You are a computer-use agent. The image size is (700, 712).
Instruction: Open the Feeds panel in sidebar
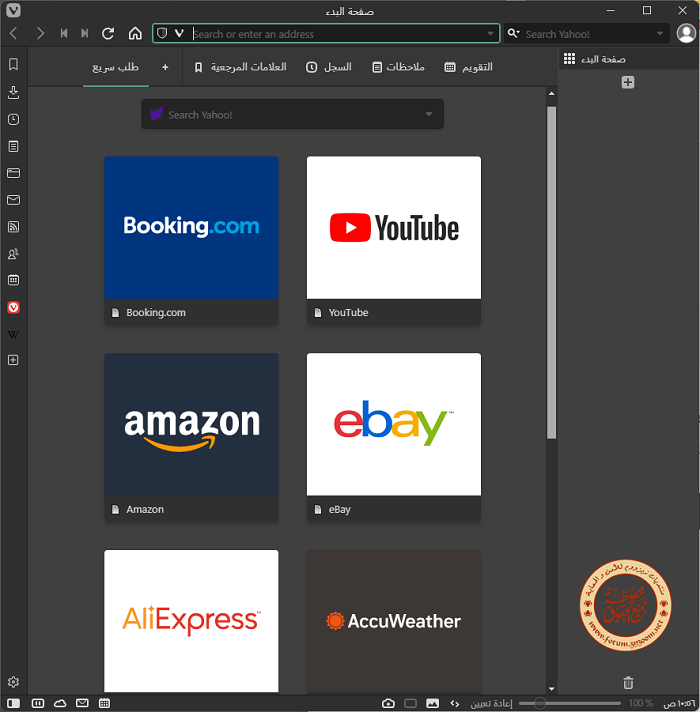coord(14,227)
